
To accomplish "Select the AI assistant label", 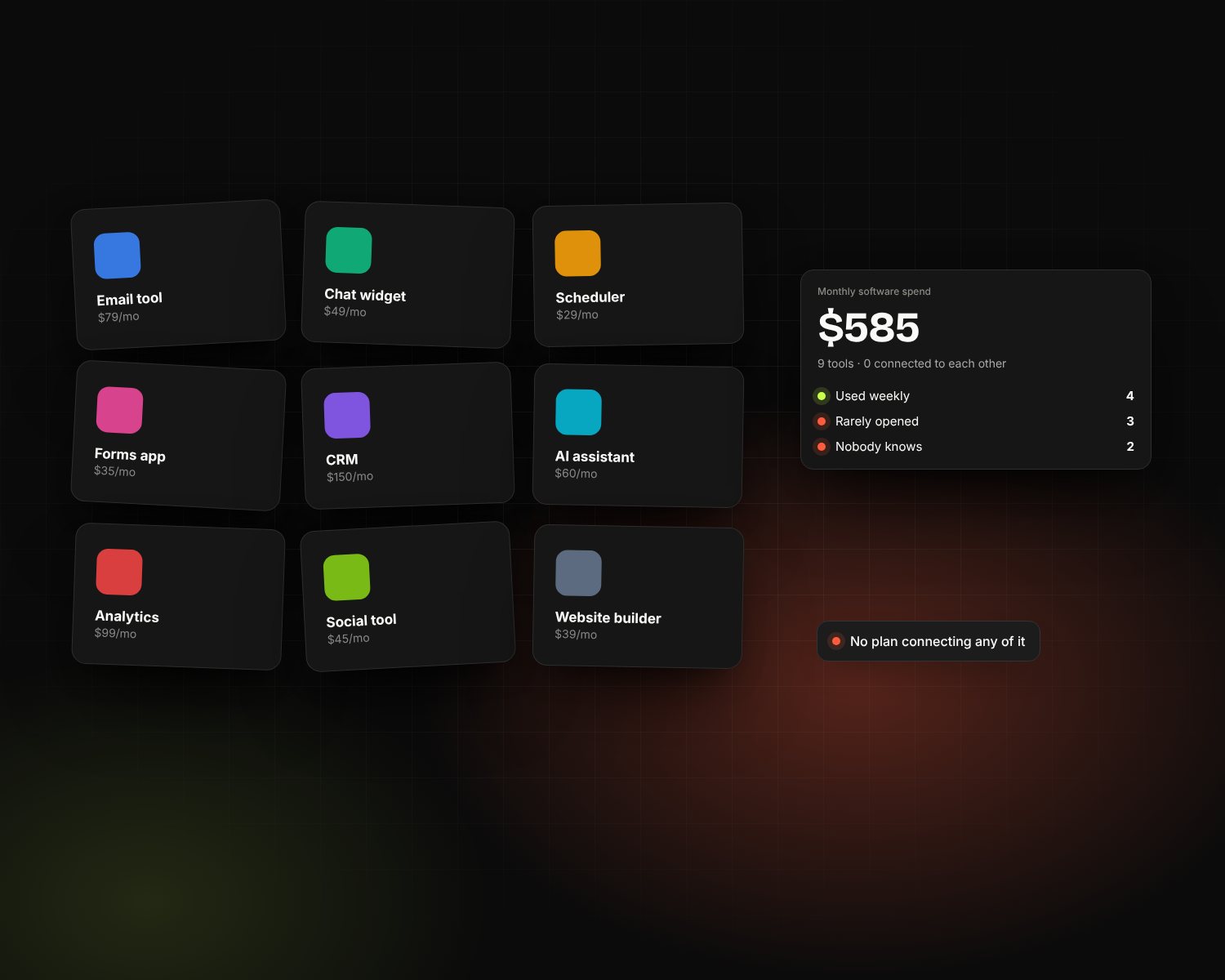I will (595, 457).
